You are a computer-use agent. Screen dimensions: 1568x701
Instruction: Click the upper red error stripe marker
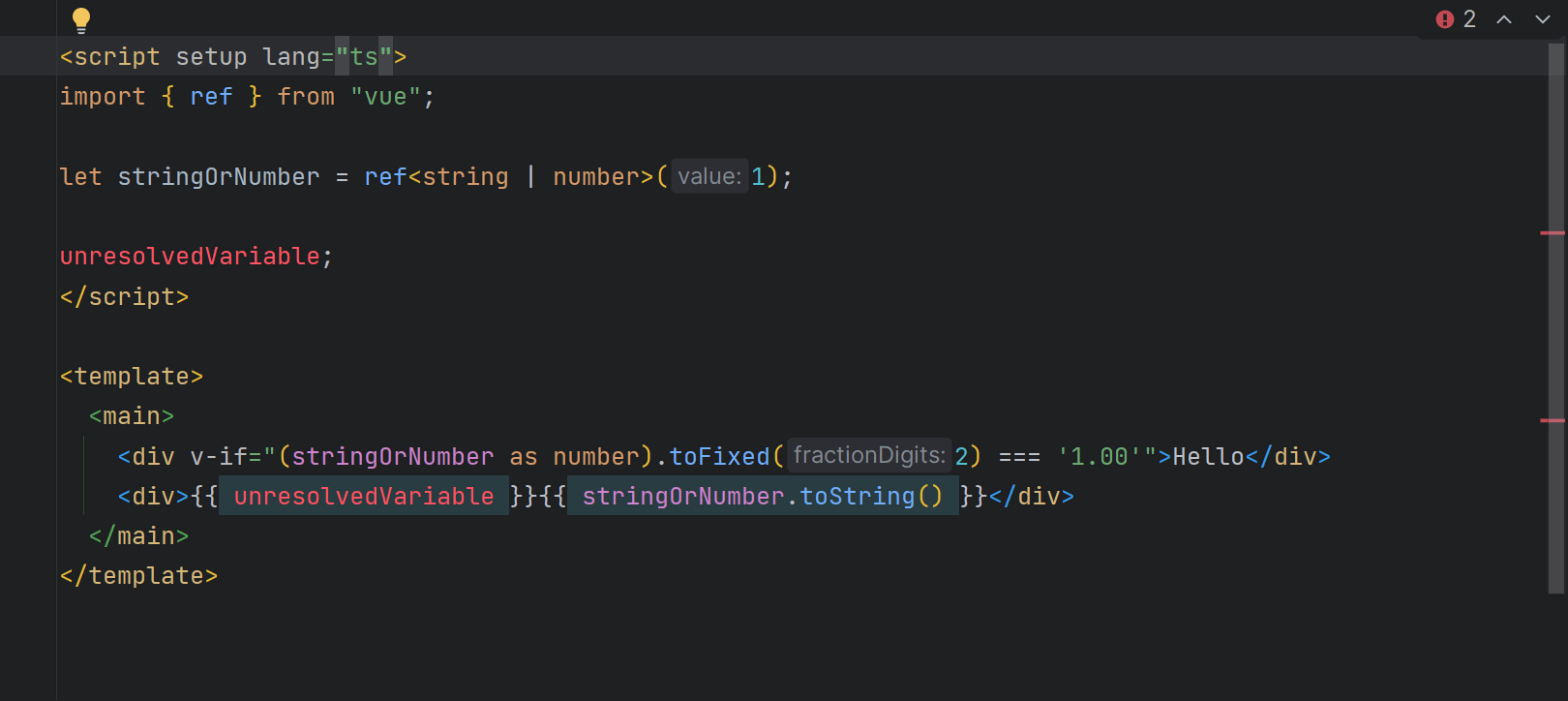pyautogui.click(x=1553, y=233)
